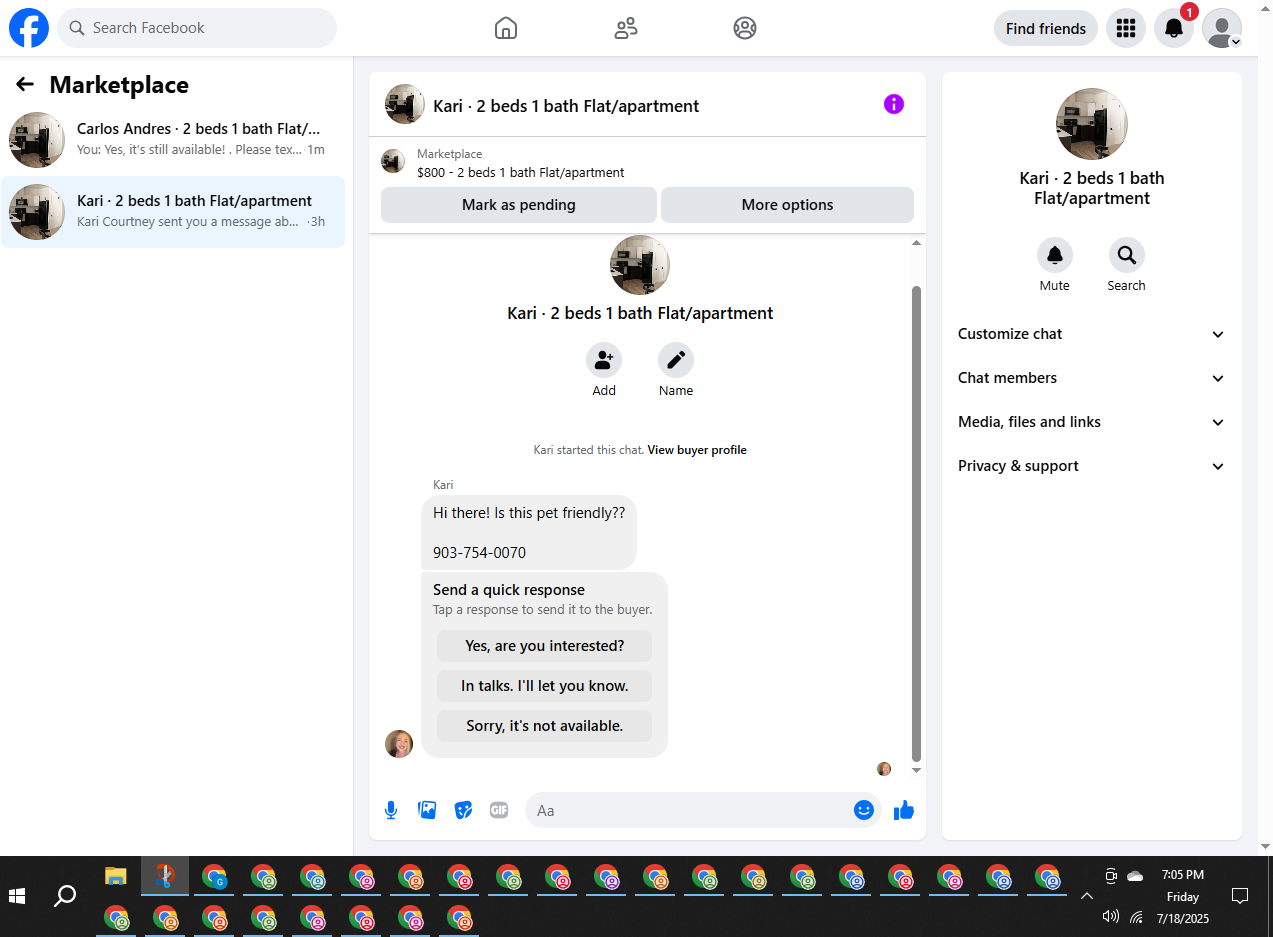
Task: Send a thumbs-up like
Action: [x=904, y=810]
